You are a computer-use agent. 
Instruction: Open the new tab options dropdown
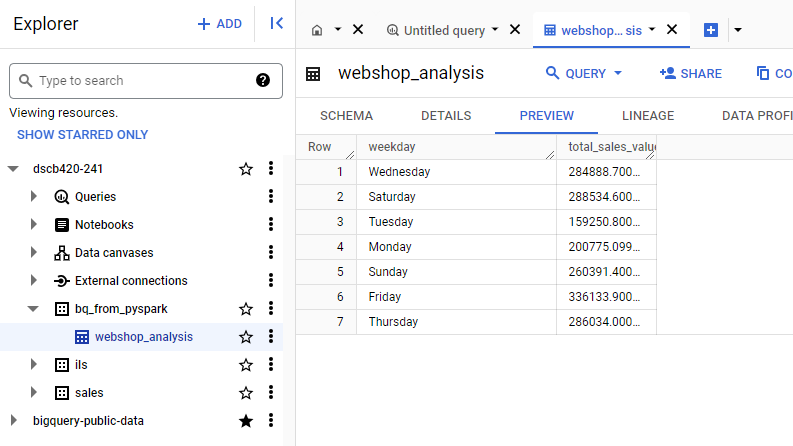click(x=738, y=30)
